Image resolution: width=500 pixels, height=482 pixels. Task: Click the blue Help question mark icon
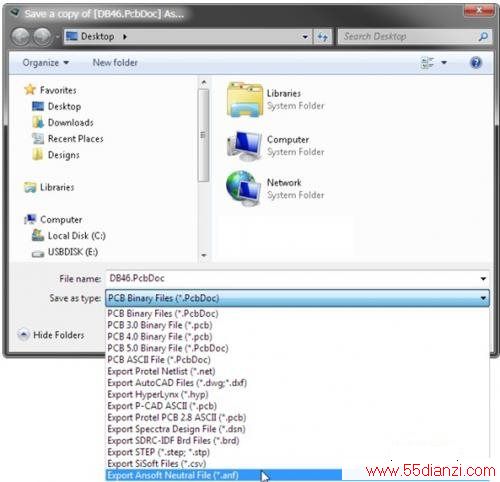(x=476, y=62)
